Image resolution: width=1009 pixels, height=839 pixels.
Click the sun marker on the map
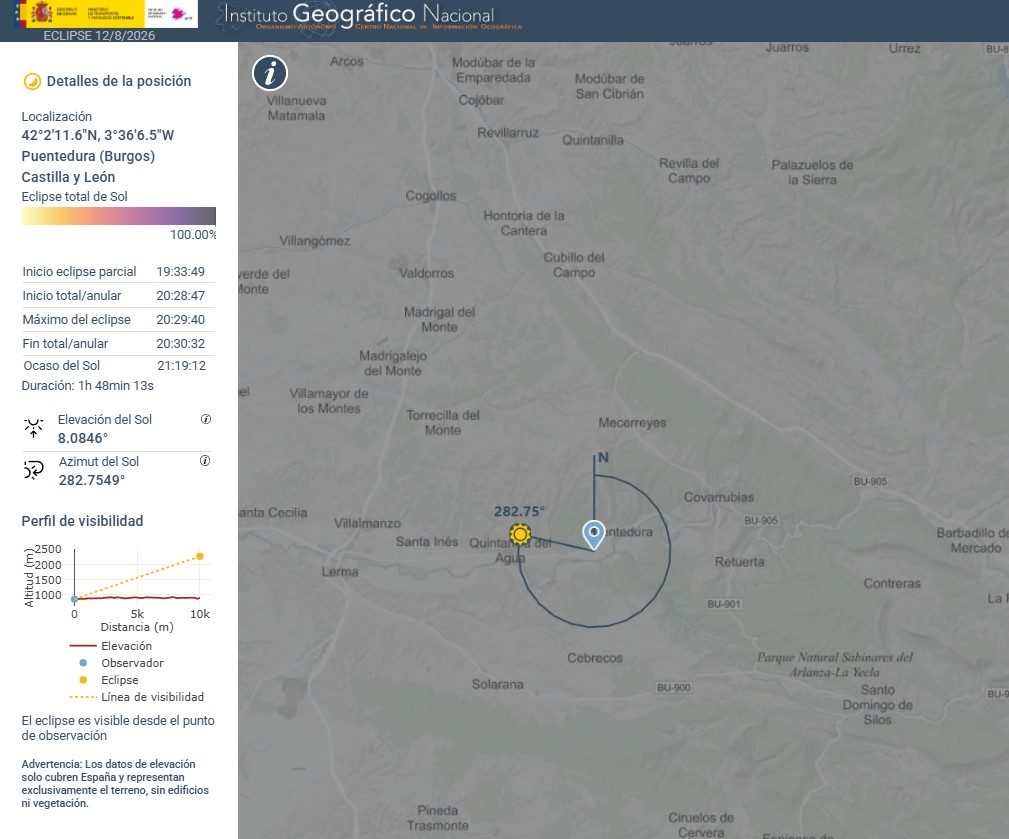click(x=519, y=534)
